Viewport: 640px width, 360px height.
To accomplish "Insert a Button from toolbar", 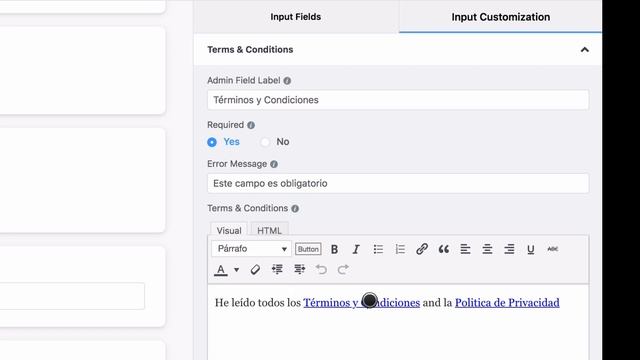I will pyautogui.click(x=308, y=249).
